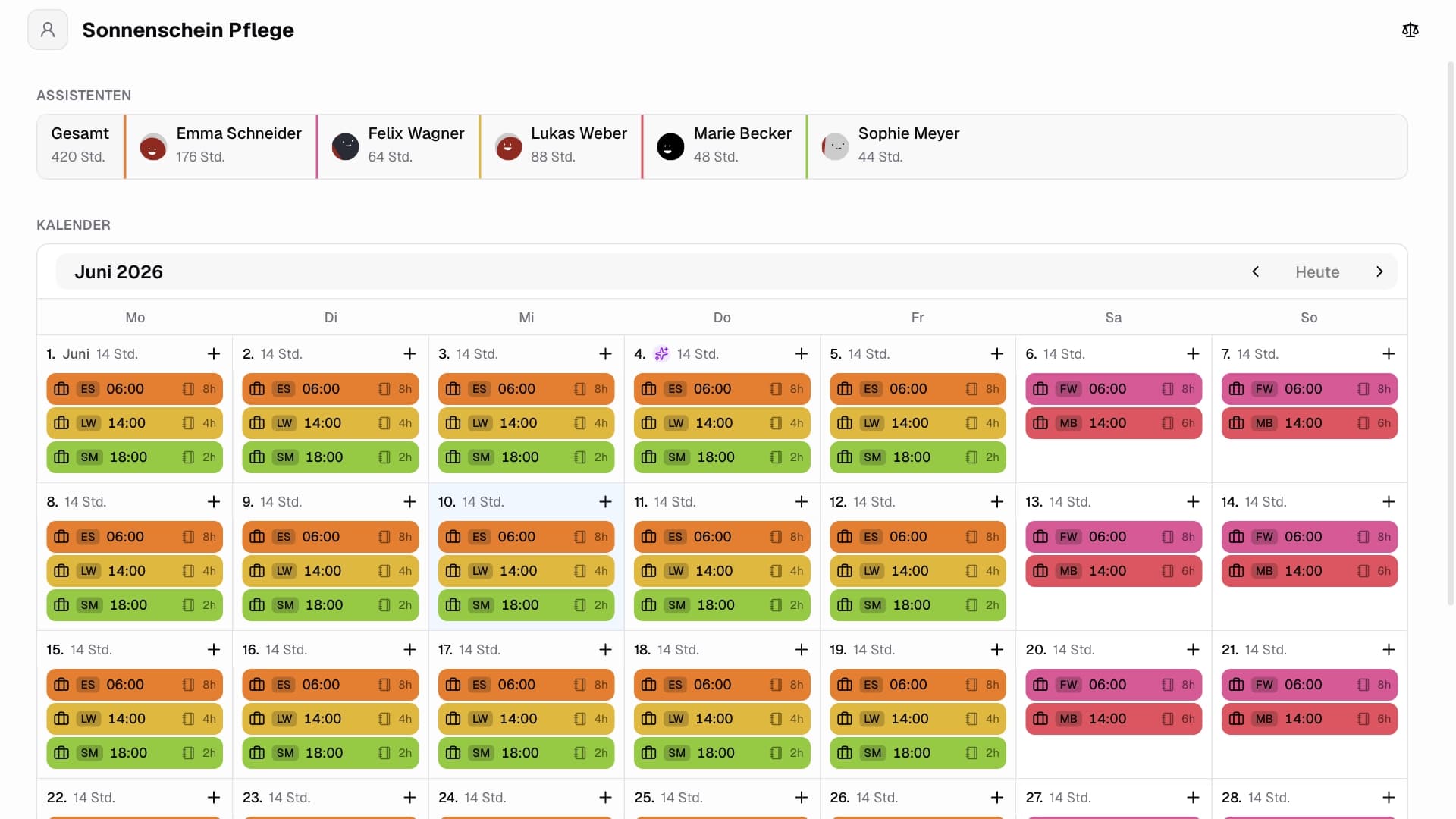Add a shift on June 4

tap(801, 354)
